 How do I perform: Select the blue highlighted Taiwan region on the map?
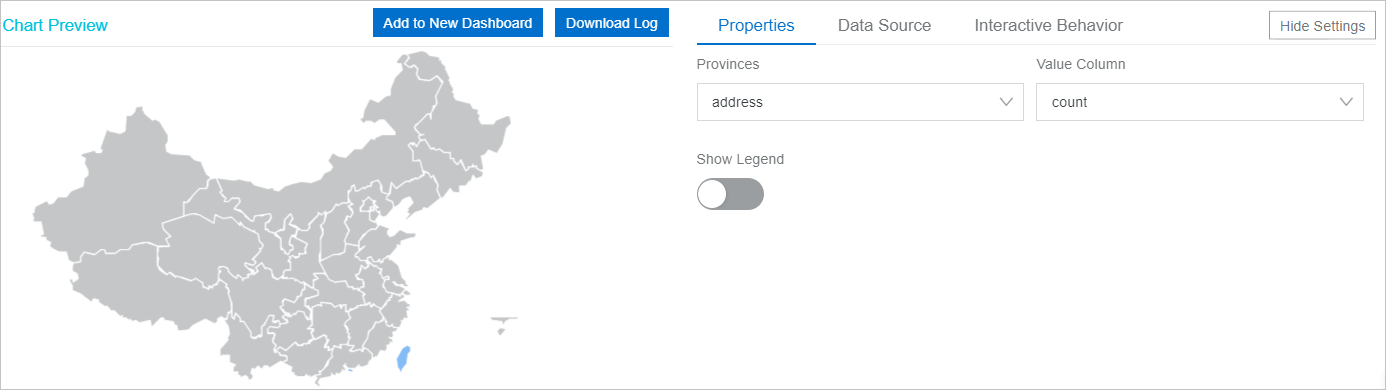pos(403,358)
